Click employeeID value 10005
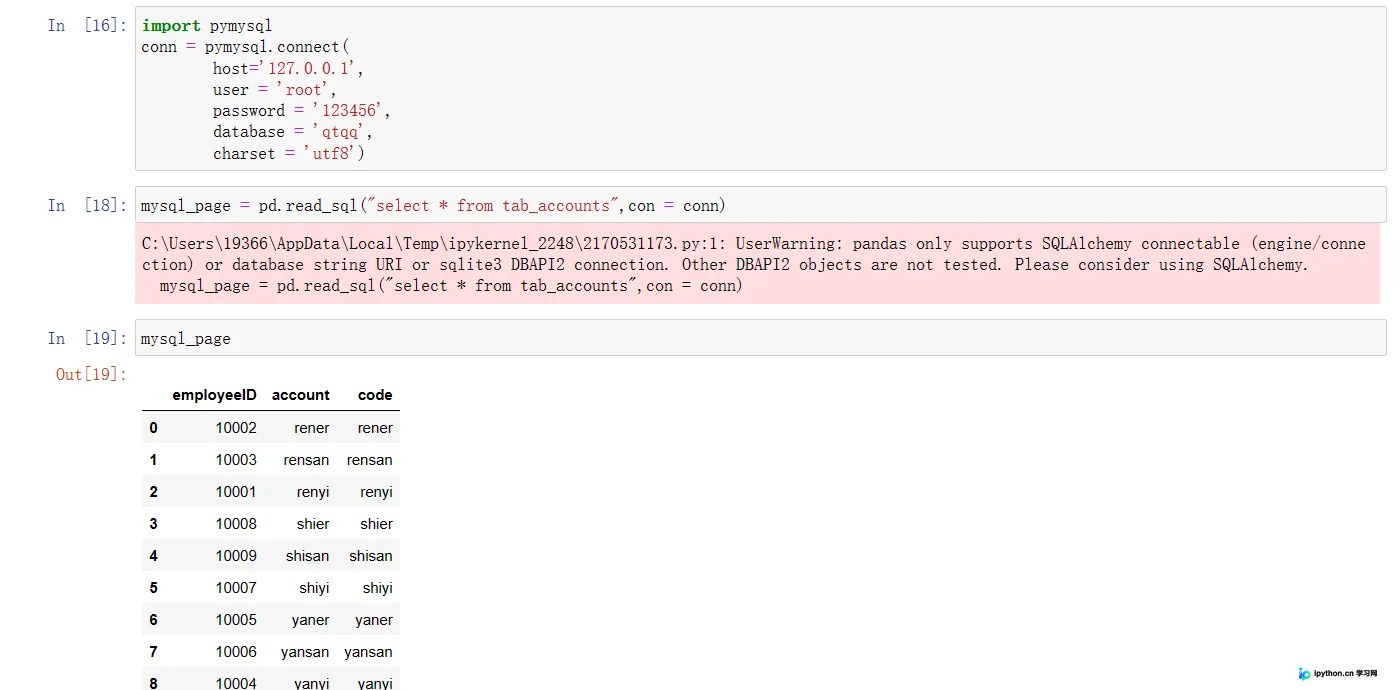Screen dimensions: 1399x690 pyautogui.click(x=236, y=620)
